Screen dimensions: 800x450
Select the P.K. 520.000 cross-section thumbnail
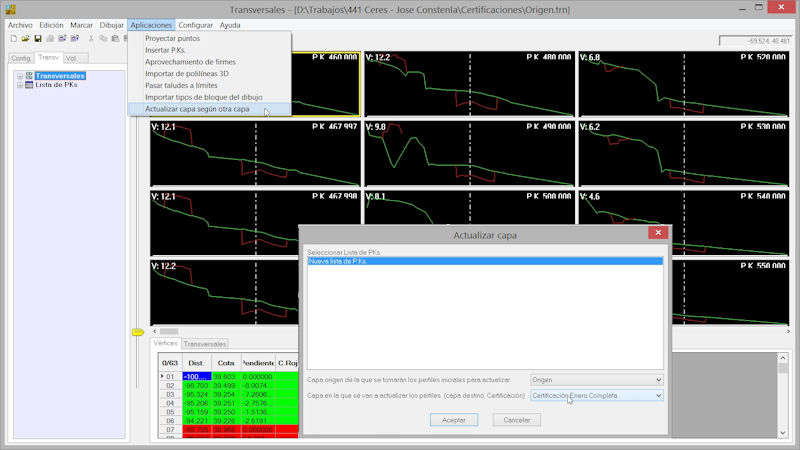click(x=684, y=84)
